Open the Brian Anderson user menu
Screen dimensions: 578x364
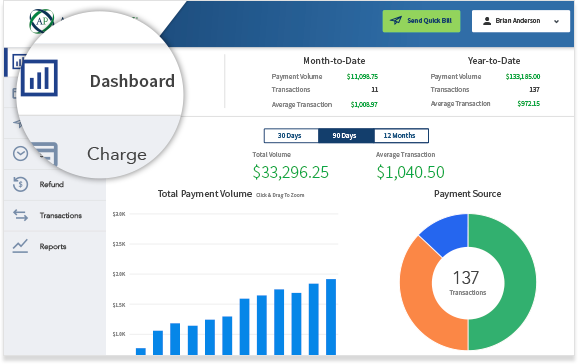click(x=520, y=21)
